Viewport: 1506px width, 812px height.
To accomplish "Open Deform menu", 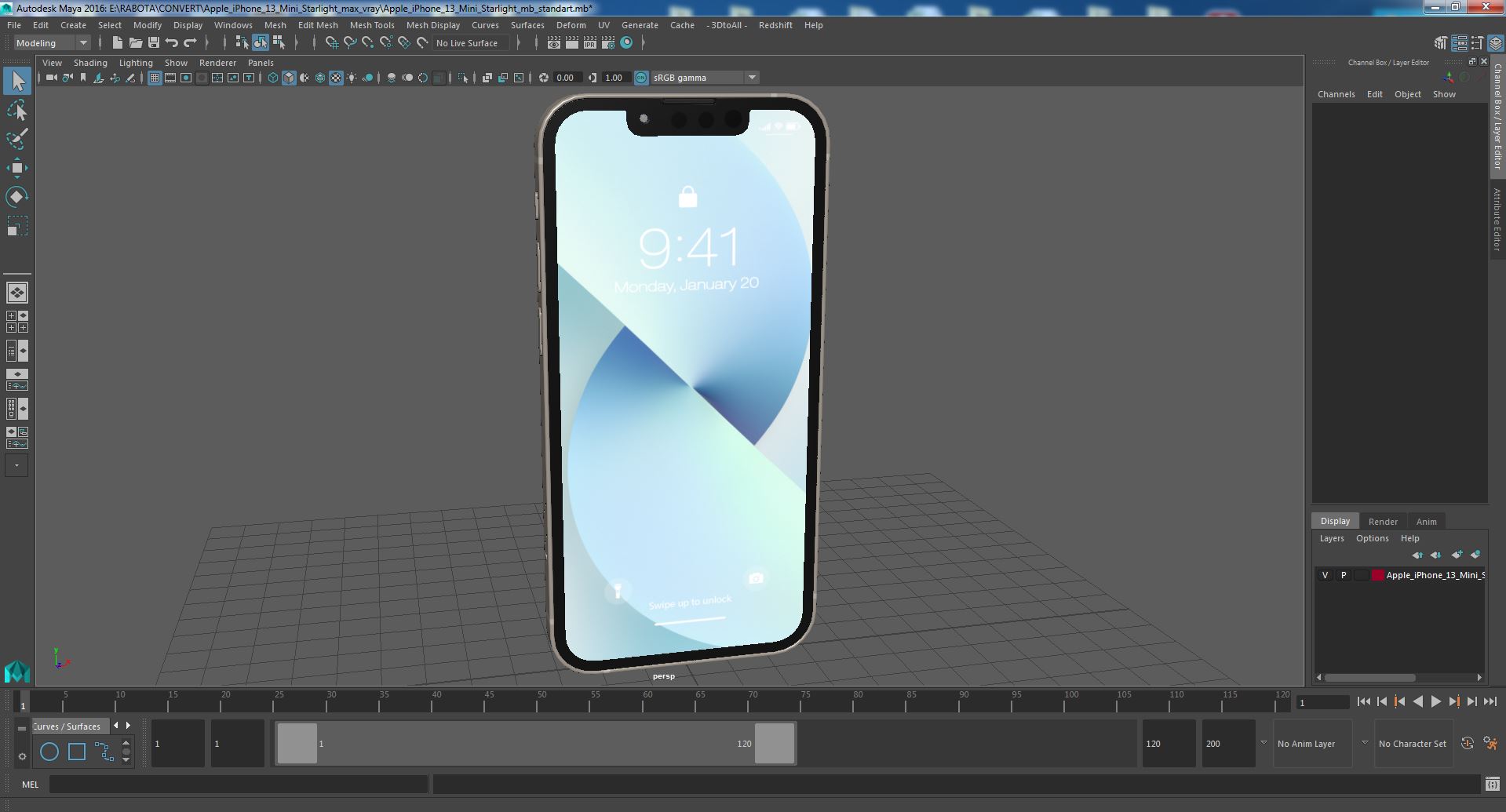I will pos(571,25).
